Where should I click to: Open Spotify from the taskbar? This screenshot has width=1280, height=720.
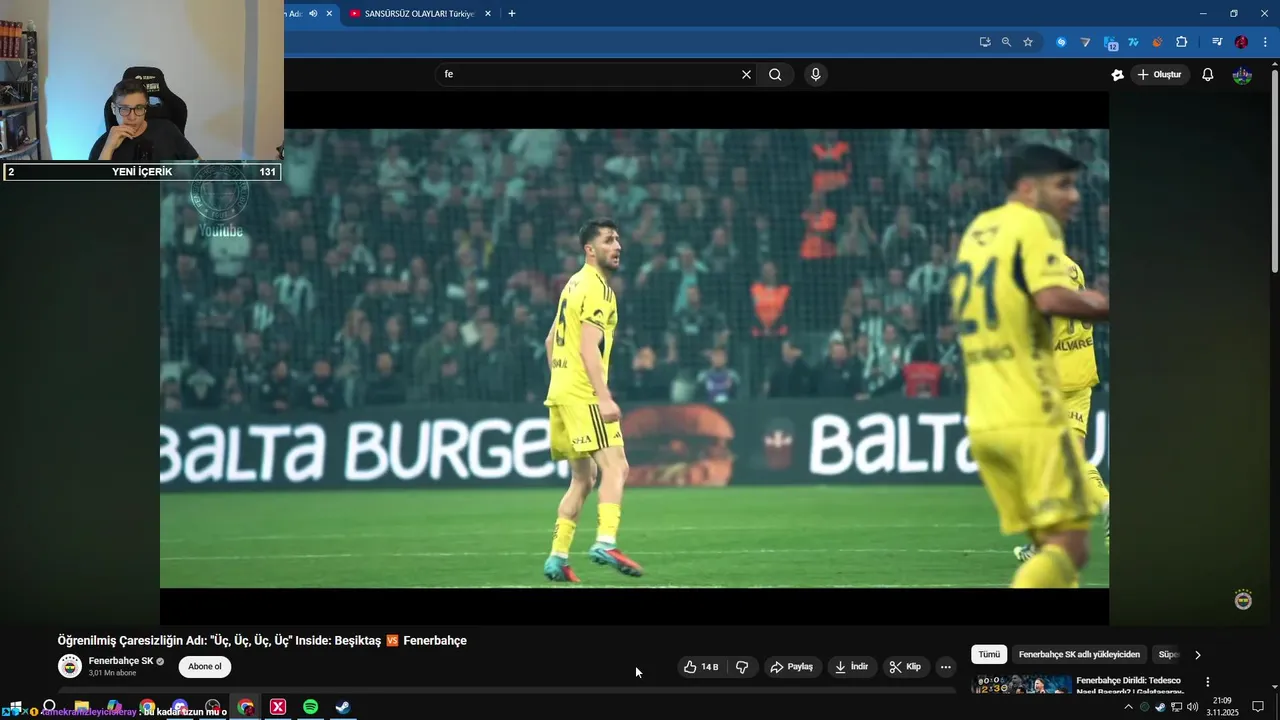310,707
